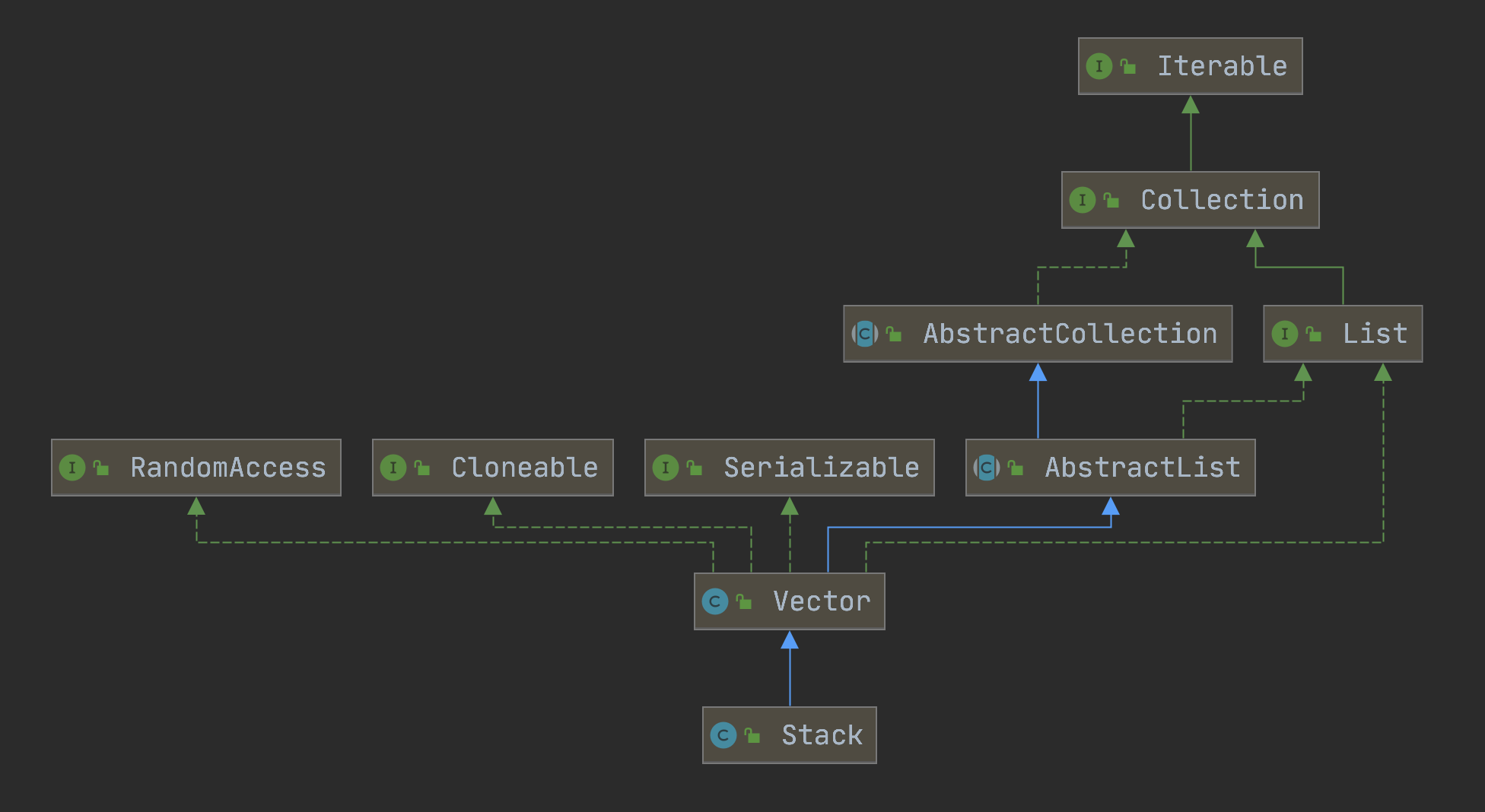Click the interface icon beside Cloneable

click(393, 468)
